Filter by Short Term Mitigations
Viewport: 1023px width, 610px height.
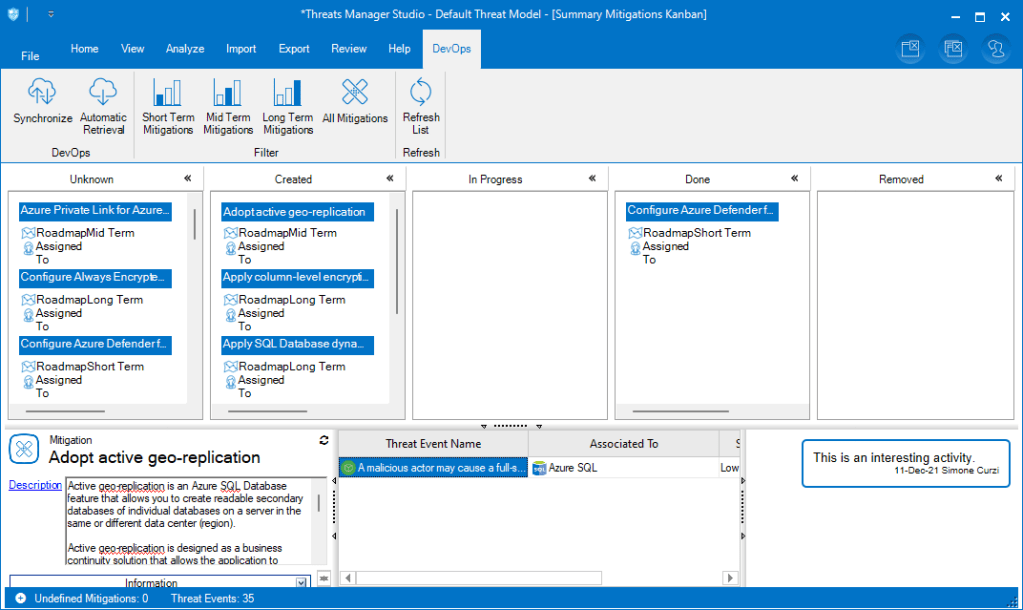coord(168,93)
